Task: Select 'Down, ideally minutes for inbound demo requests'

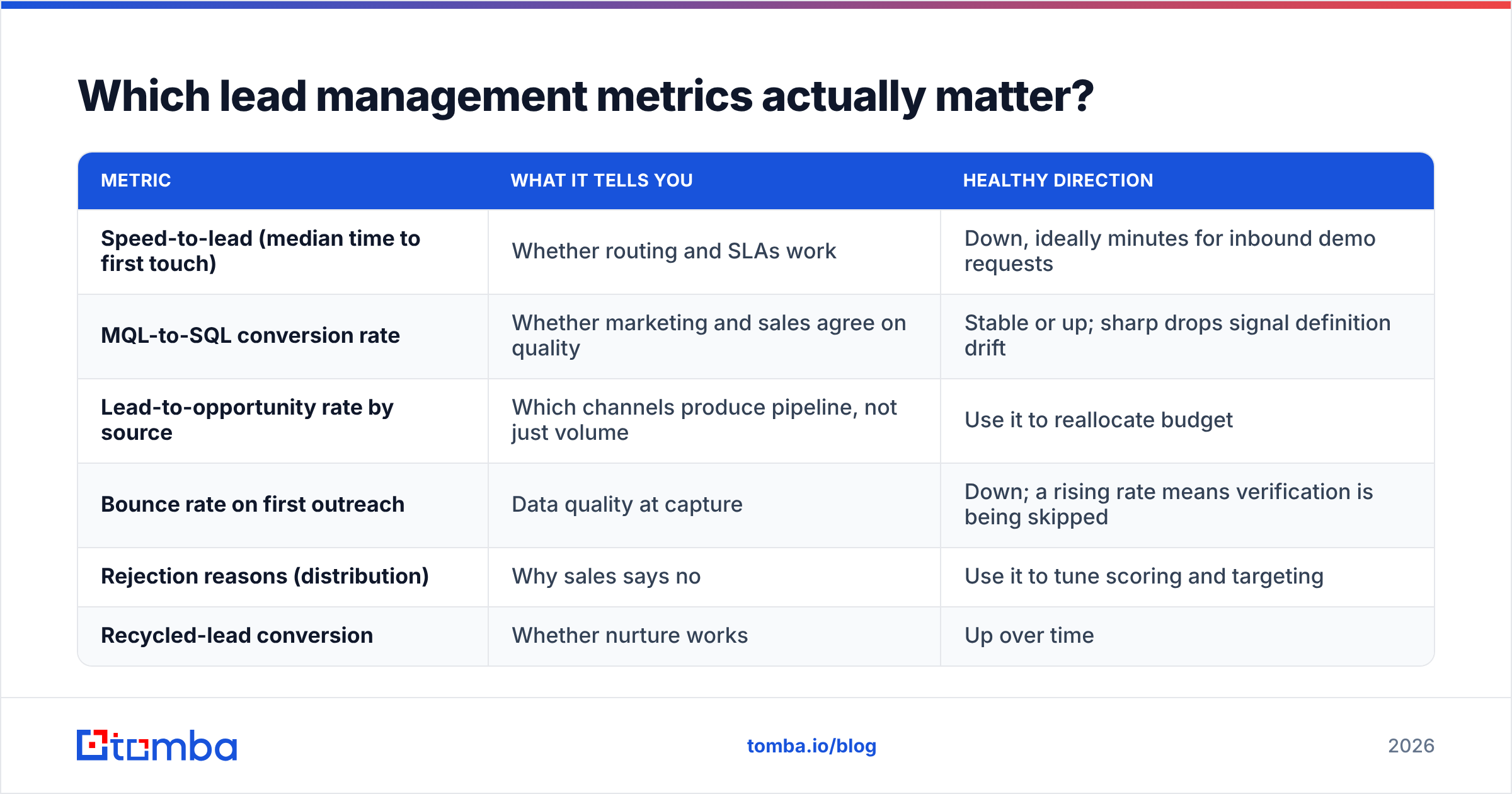Action: point(1188,251)
